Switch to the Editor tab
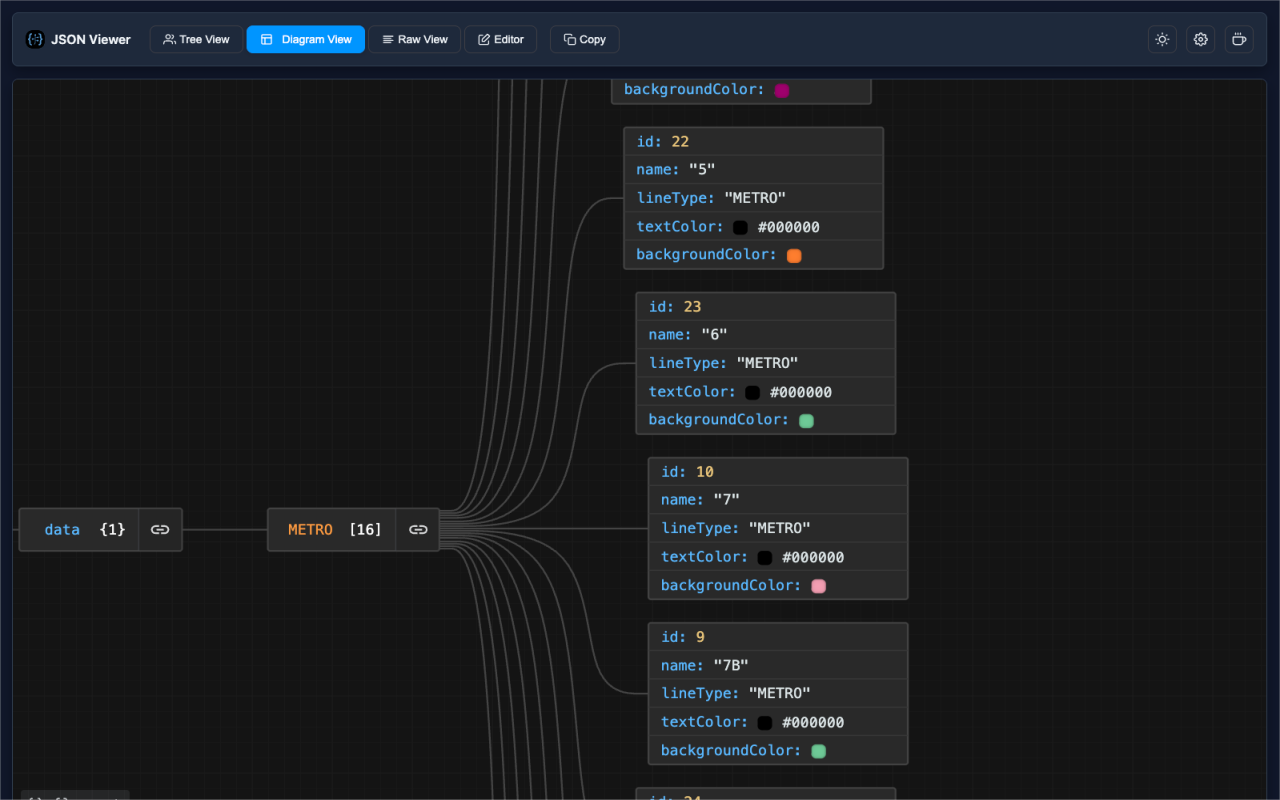The image size is (1280, 800). tap(501, 39)
